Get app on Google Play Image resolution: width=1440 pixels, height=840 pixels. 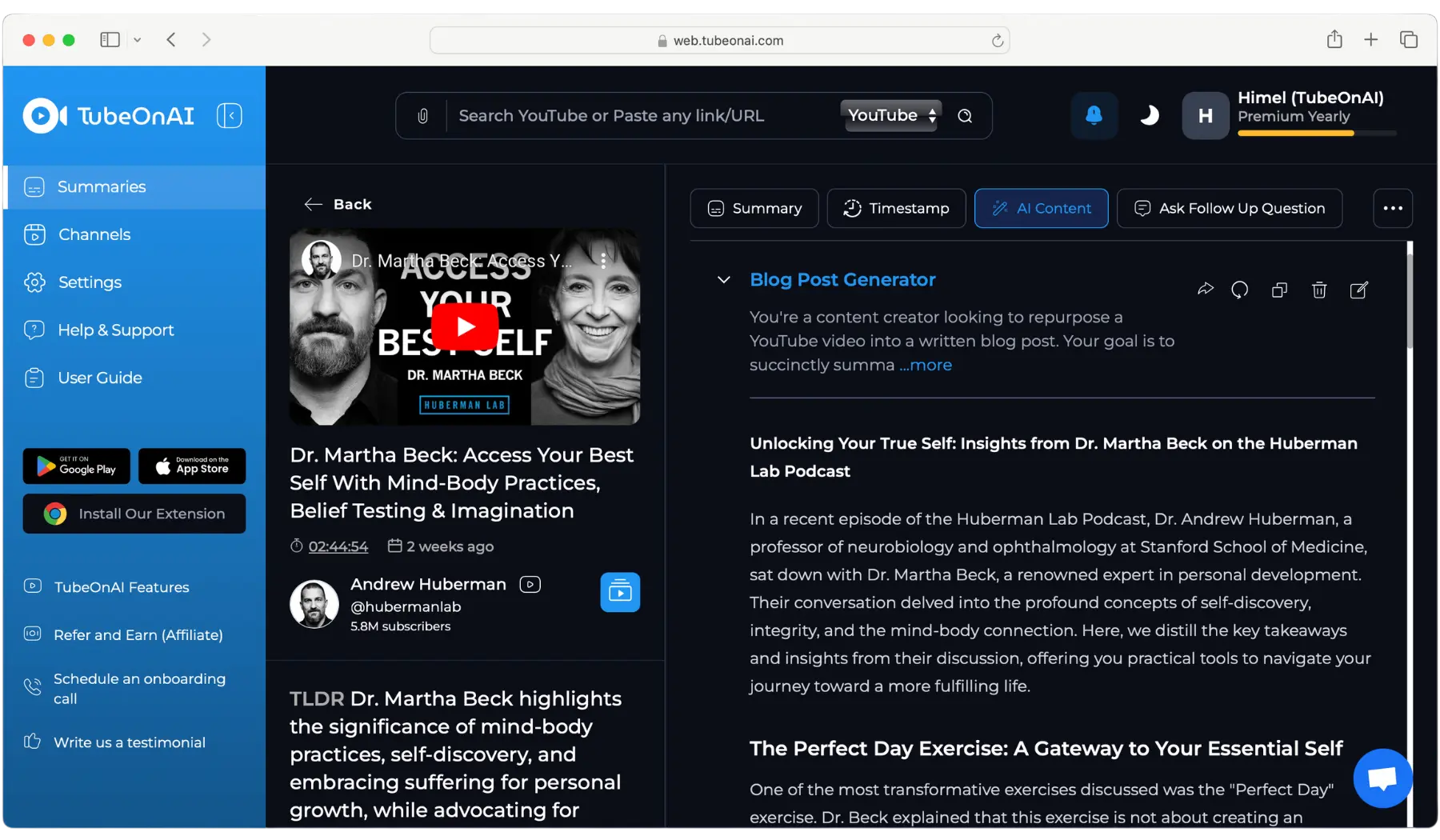pos(76,466)
